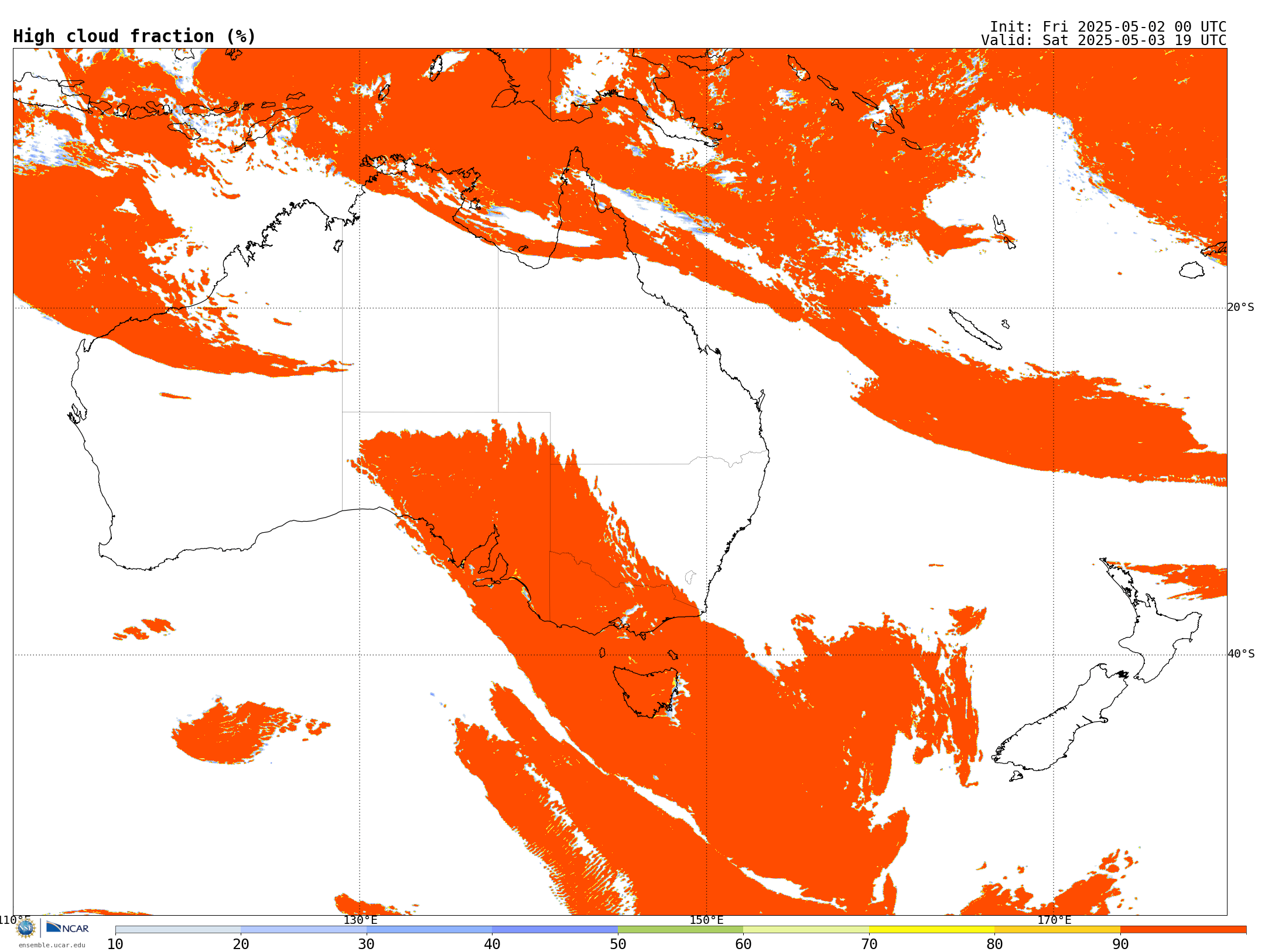Viewport: 1265px width, 952px height.
Task: Click the NCAR logo
Action: tap(67, 928)
